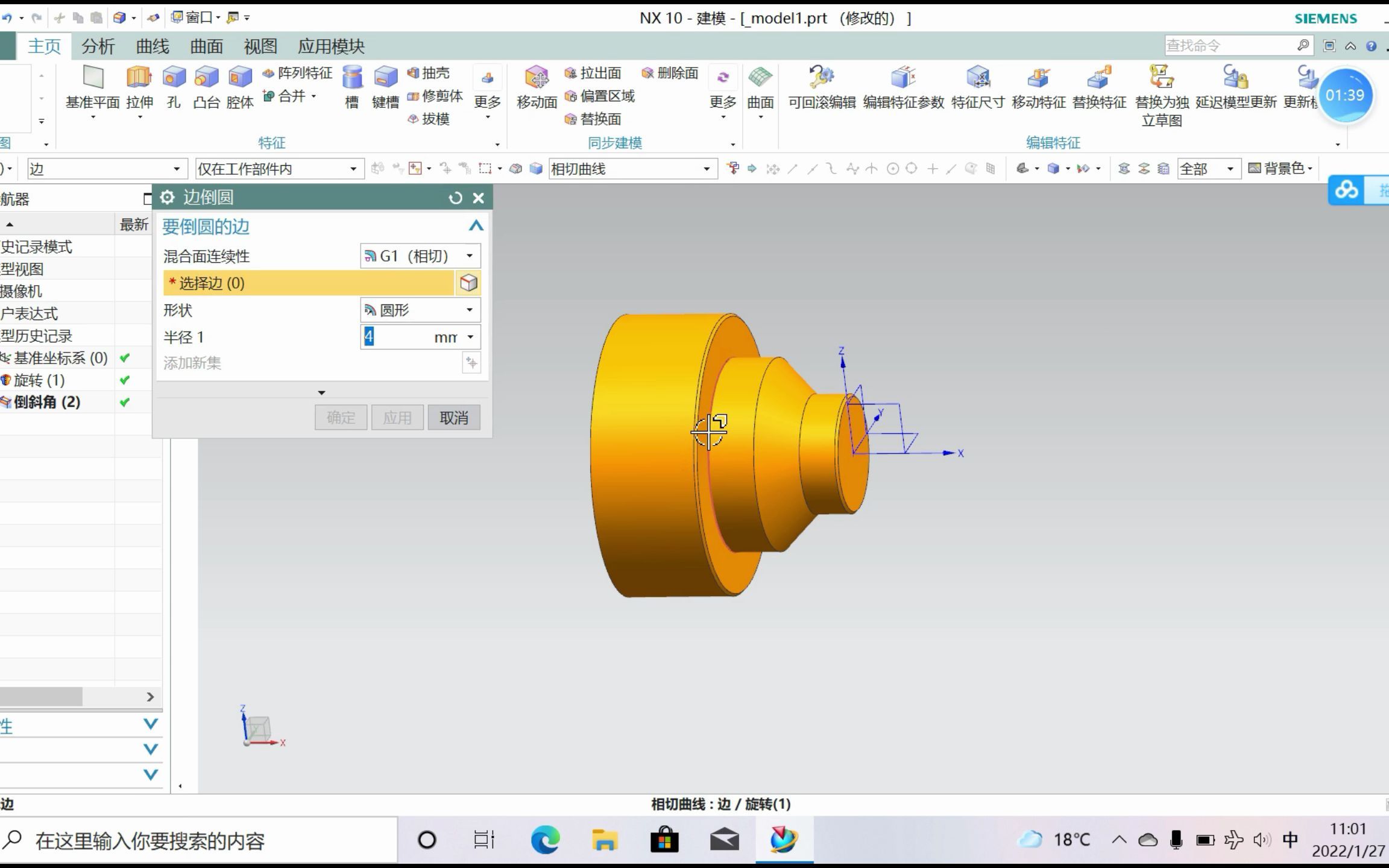Select the 孔 (Hole) feature icon

coord(174,78)
